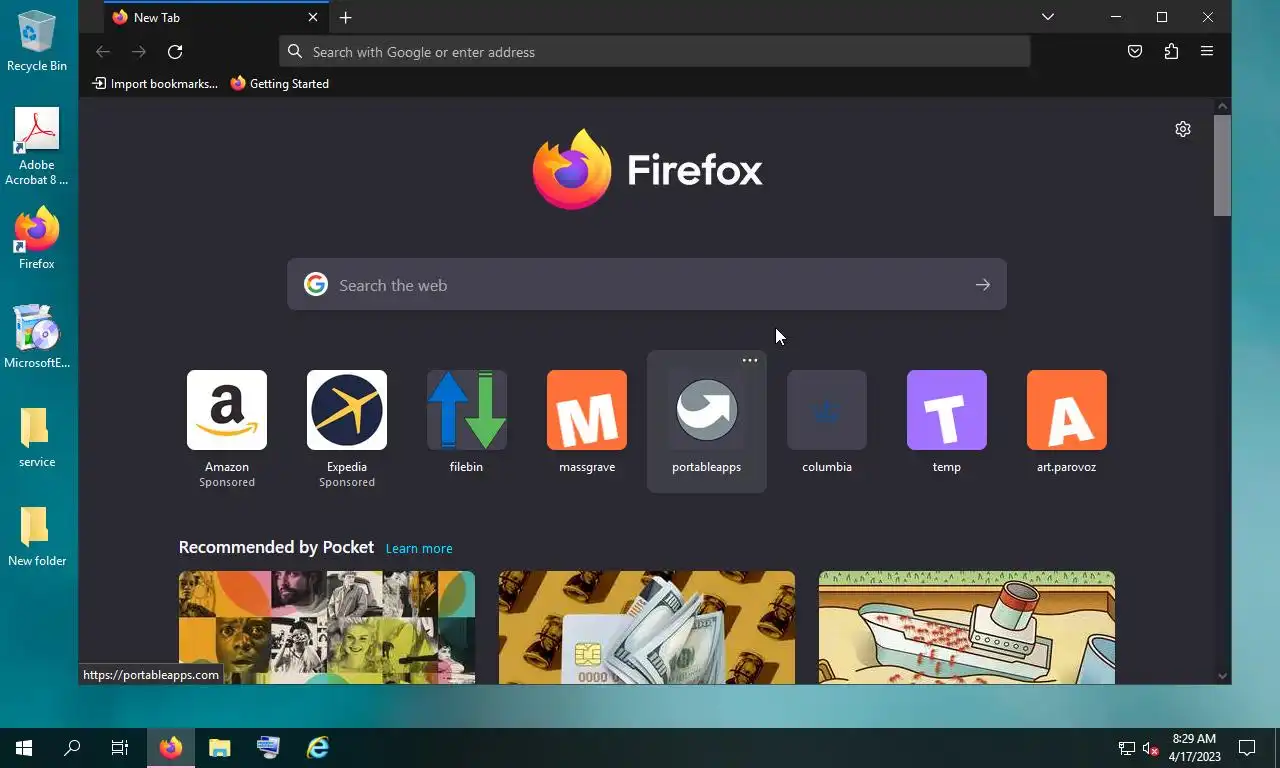The height and width of the screenshot is (768, 1280).
Task: Go back with the back arrow button
Action: (x=103, y=52)
